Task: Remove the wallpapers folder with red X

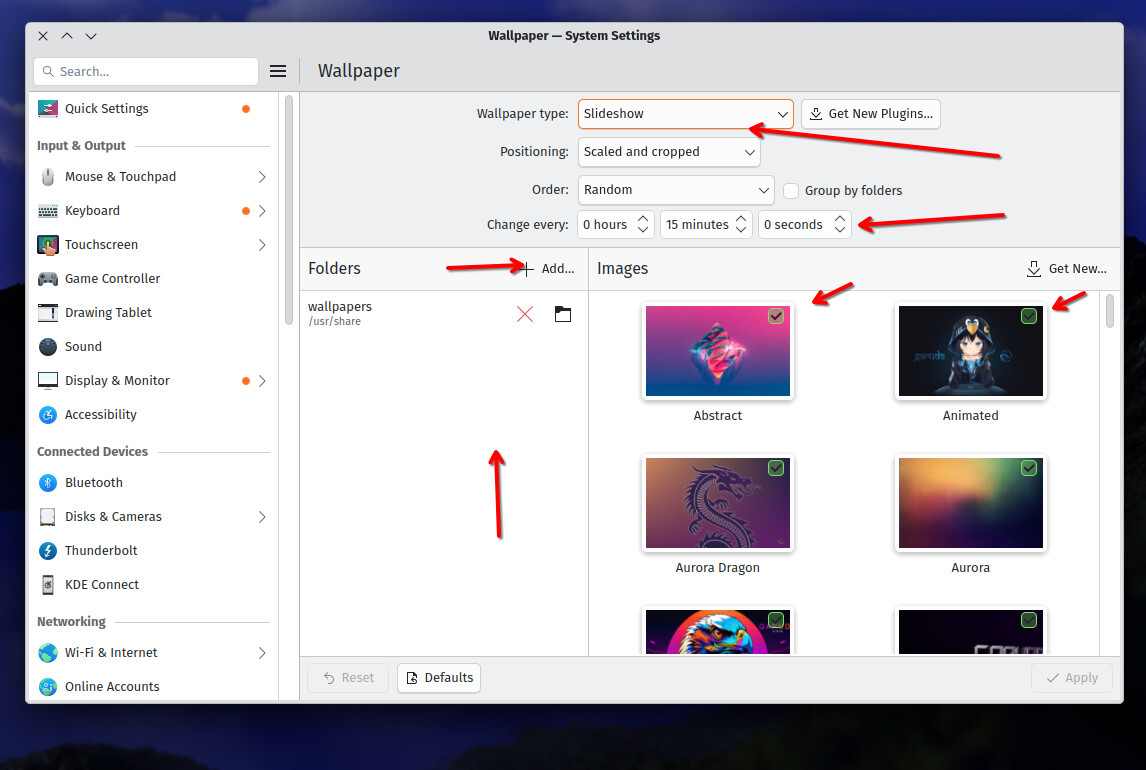Action: click(525, 314)
